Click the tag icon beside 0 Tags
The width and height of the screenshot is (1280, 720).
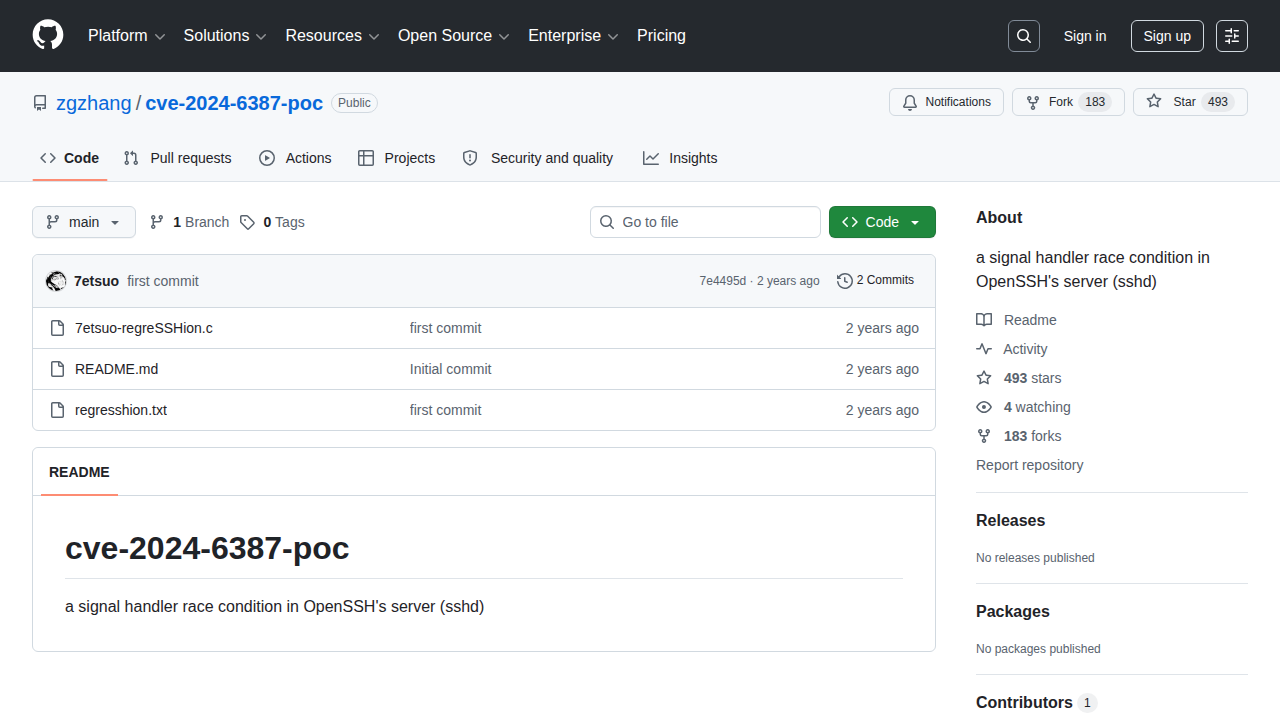click(248, 222)
